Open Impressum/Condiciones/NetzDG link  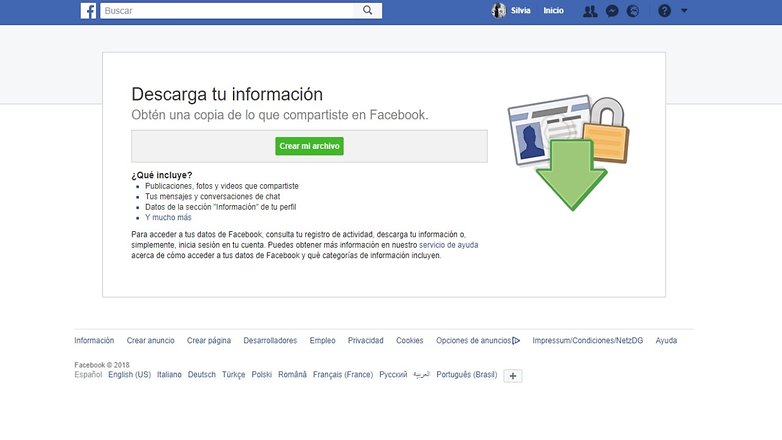coord(587,340)
